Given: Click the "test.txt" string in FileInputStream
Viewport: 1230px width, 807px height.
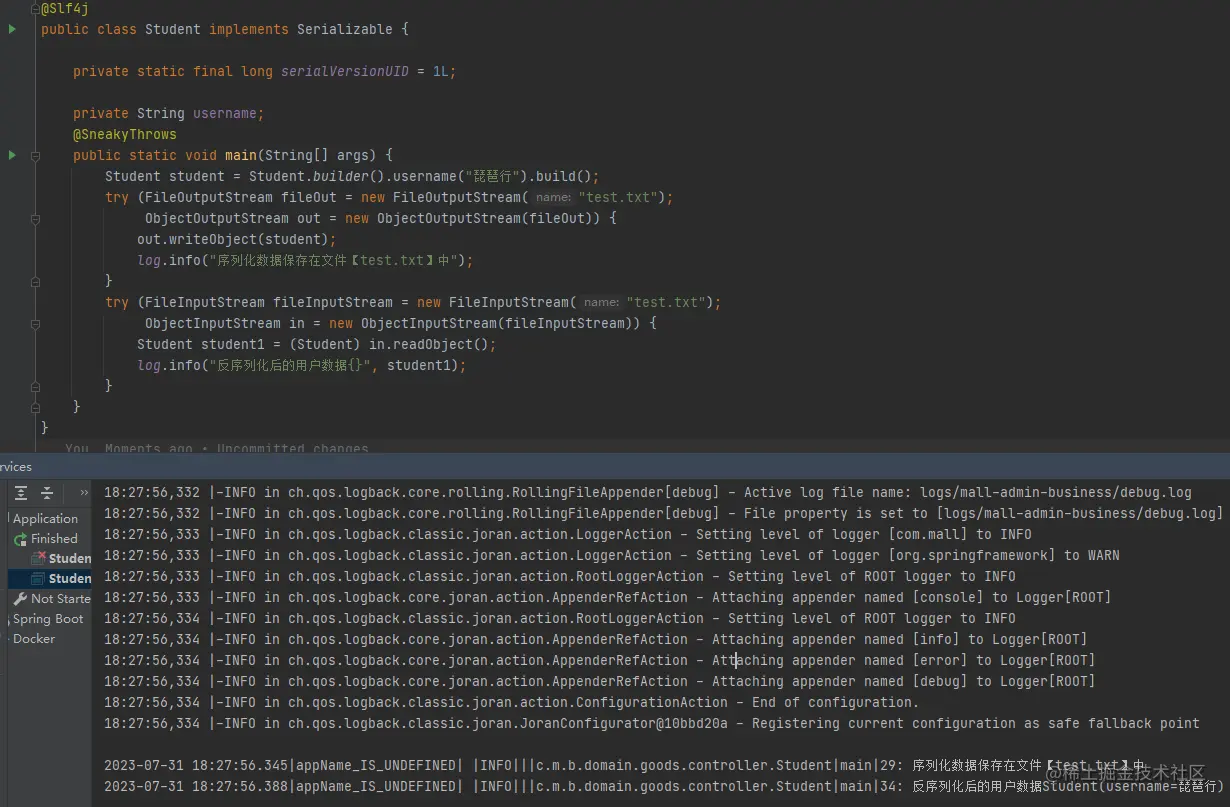Looking at the screenshot, I should pyautogui.click(x=665, y=302).
